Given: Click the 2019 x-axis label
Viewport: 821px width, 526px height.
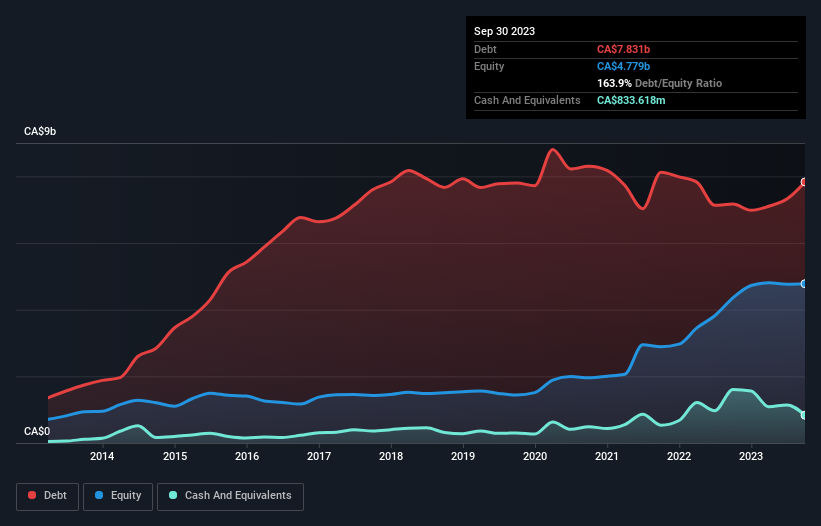Looking at the screenshot, I should [463, 456].
